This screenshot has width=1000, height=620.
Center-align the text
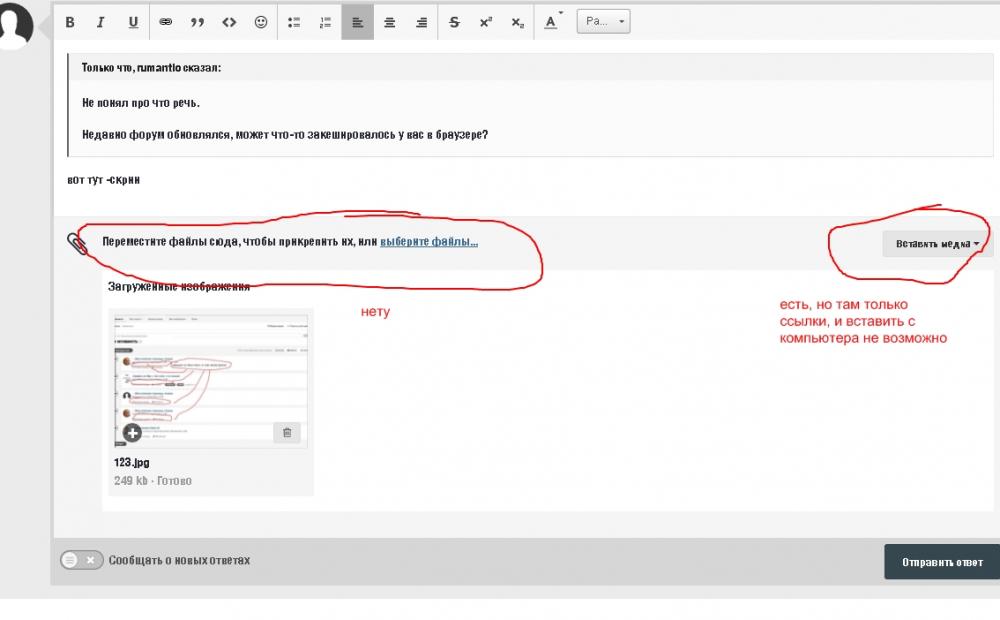tap(390, 22)
